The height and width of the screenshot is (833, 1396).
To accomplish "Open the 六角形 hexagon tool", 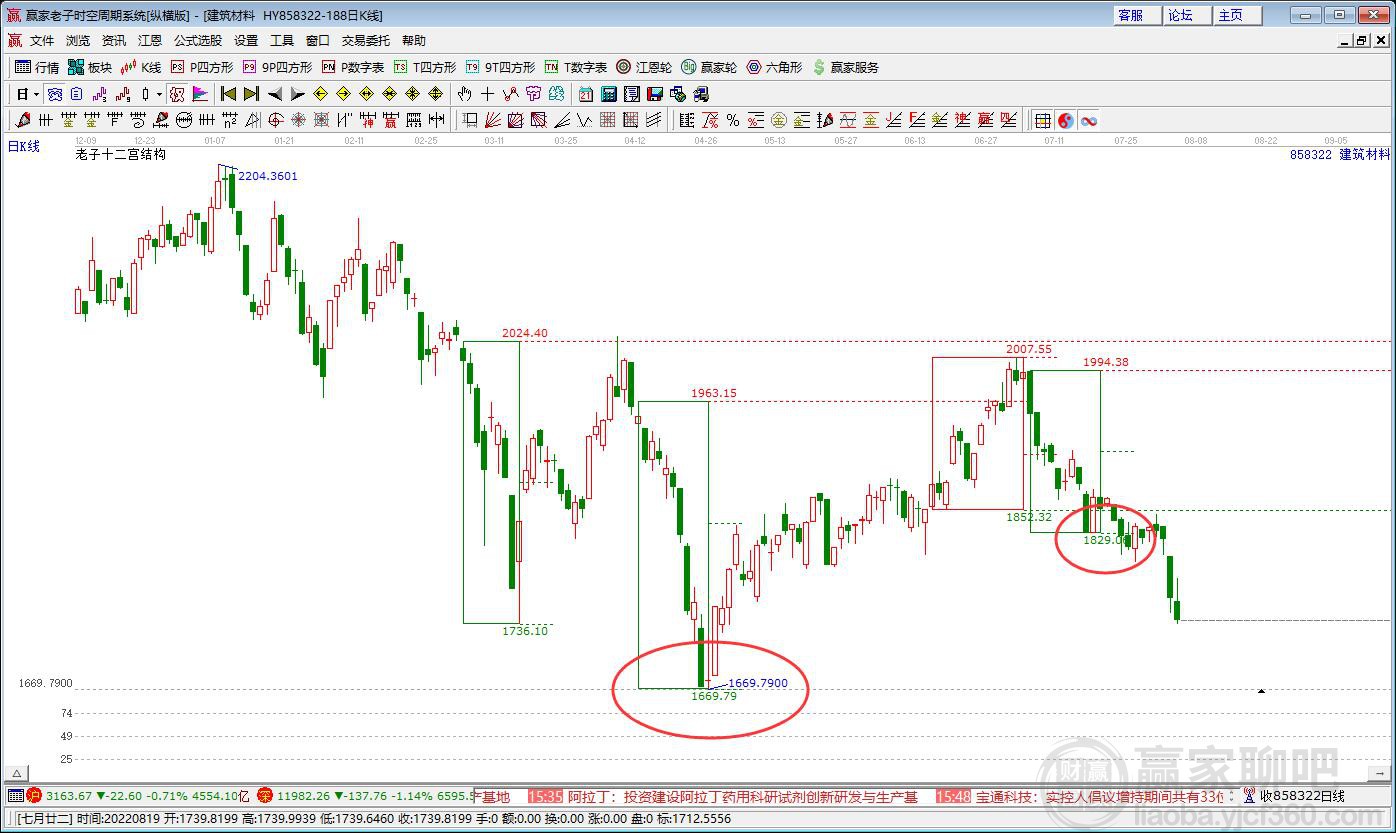I will (x=774, y=67).
